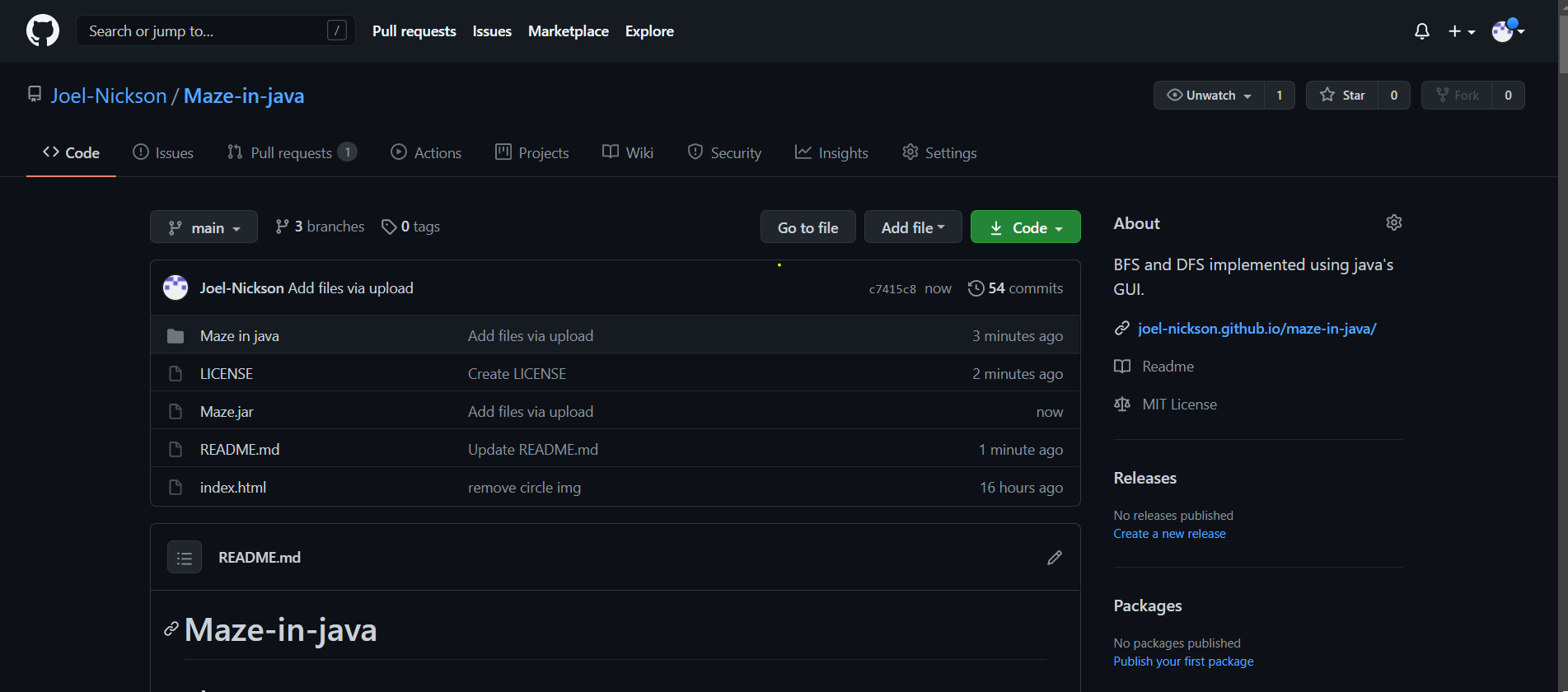Switch to the Code tab

coord(71,152)
